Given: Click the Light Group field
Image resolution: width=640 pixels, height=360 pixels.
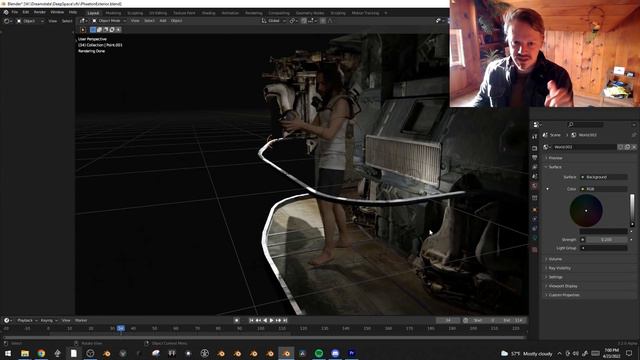Looking at the screenshot, I should click(604, 248).
